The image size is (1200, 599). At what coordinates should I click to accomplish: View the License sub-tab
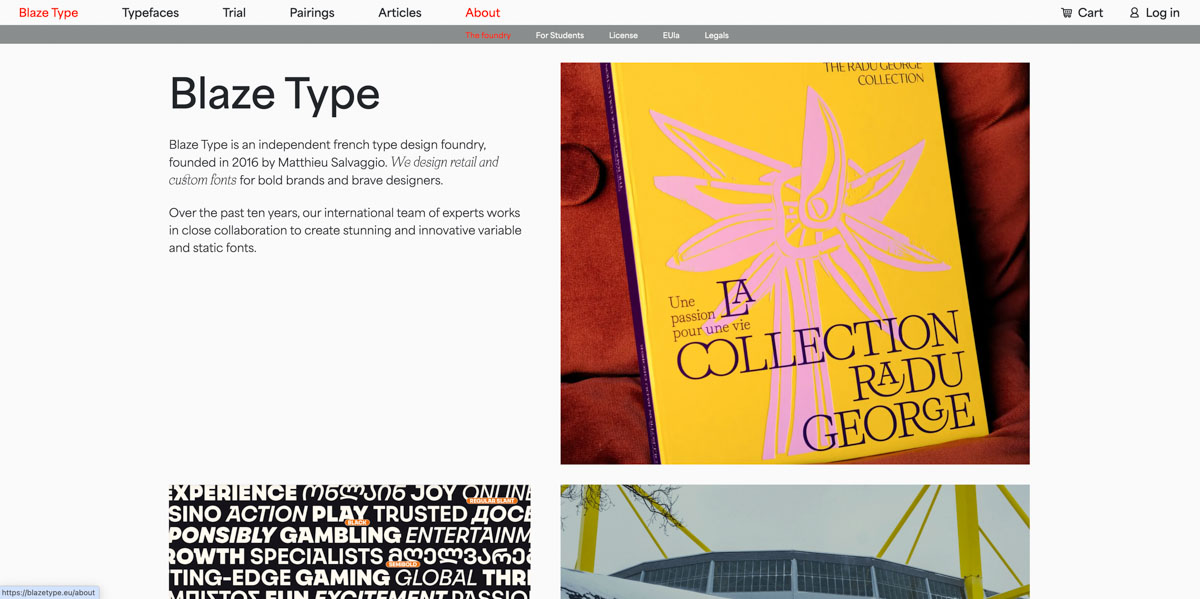623,35
